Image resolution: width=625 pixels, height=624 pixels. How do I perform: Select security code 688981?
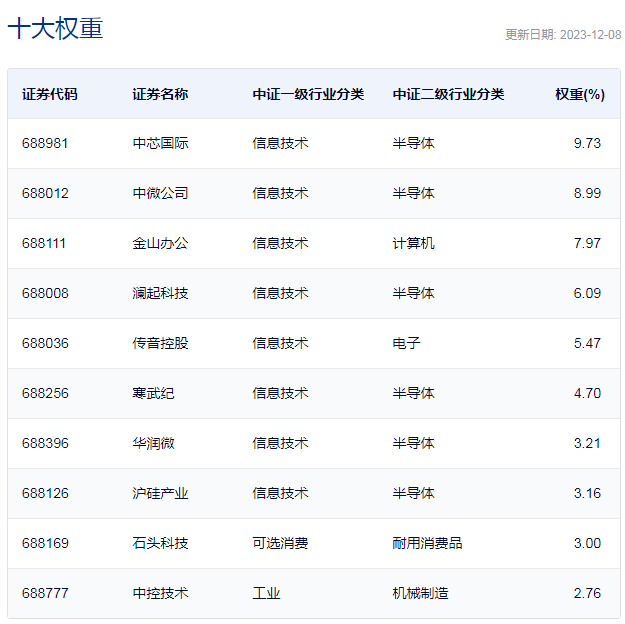(x=45, y=143)
